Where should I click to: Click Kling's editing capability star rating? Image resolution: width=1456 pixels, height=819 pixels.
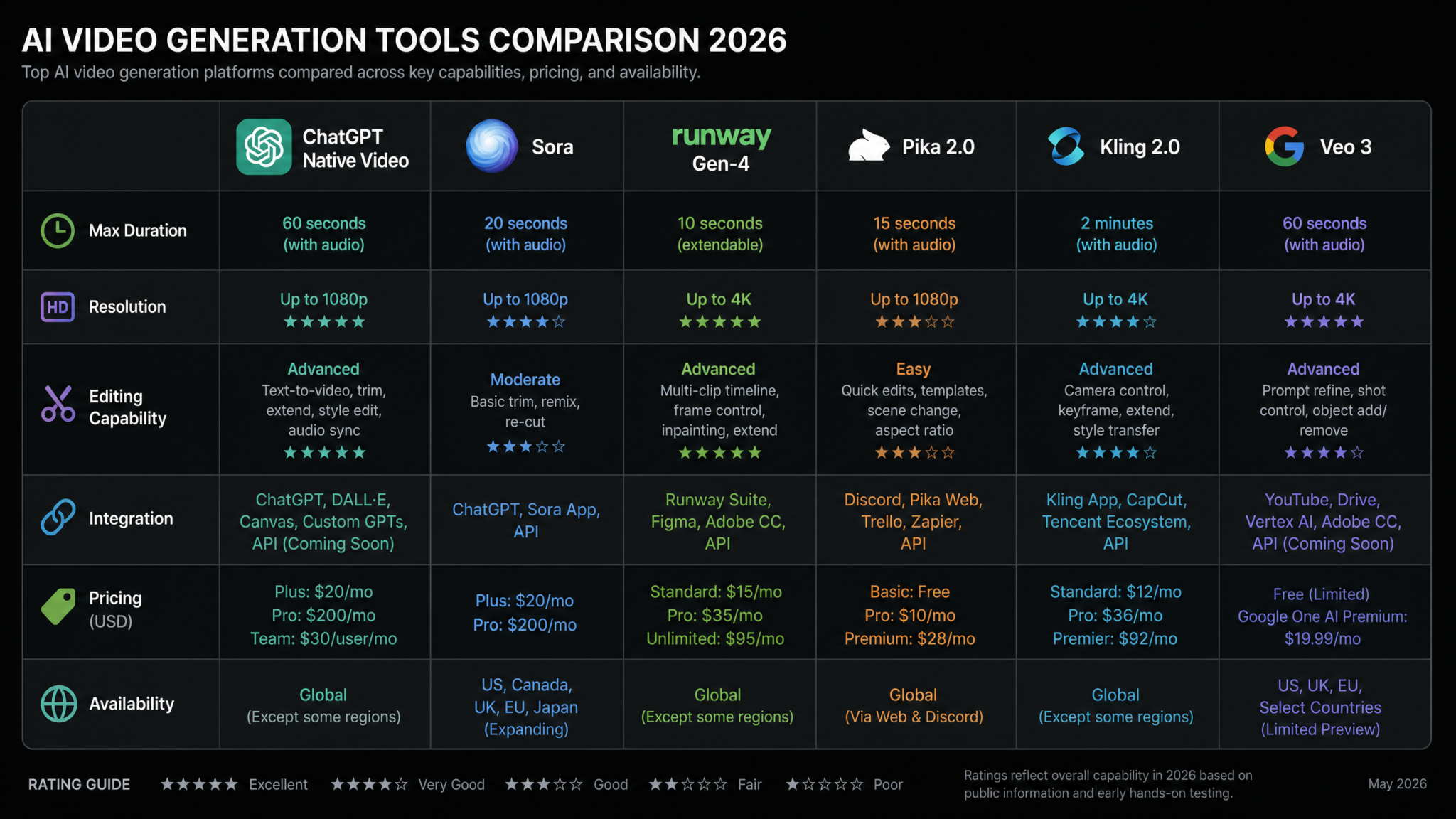coord(1116,453)
